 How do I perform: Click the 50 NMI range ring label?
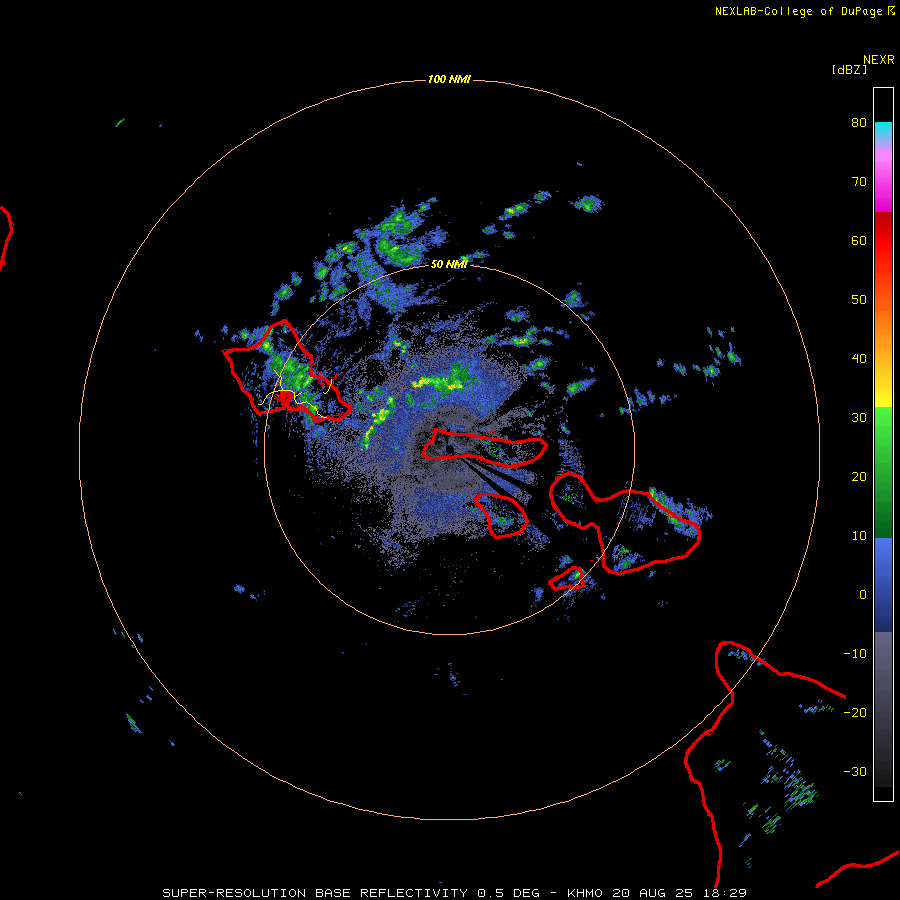(449, 264)
